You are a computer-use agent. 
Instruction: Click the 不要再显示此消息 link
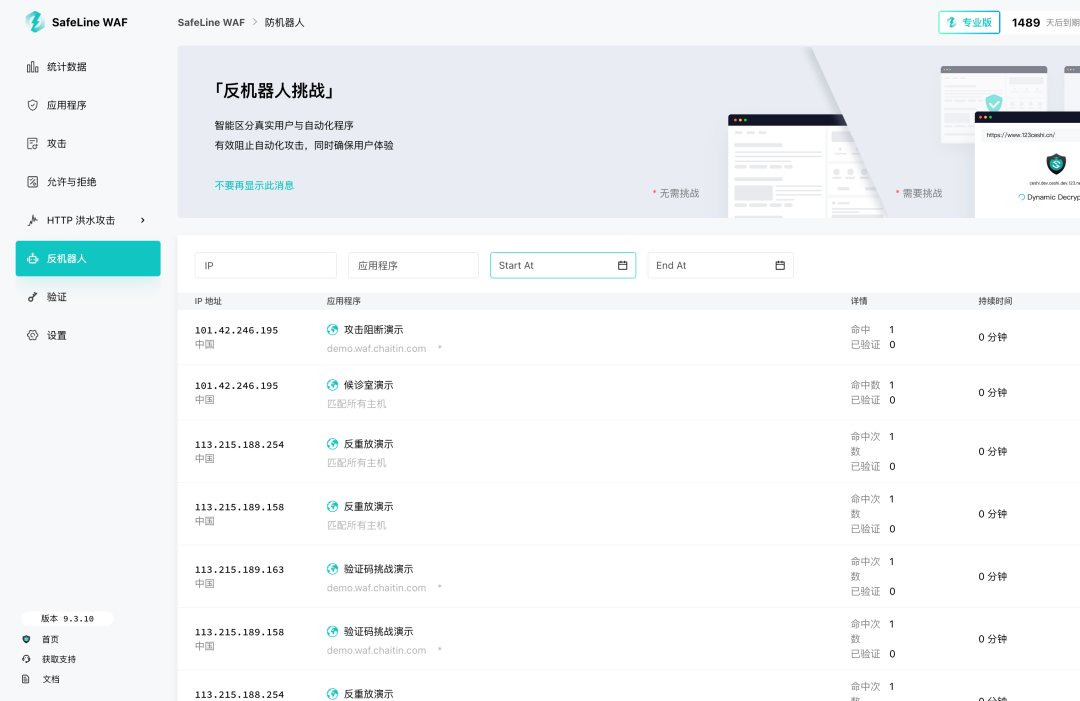tap(254, 185)
